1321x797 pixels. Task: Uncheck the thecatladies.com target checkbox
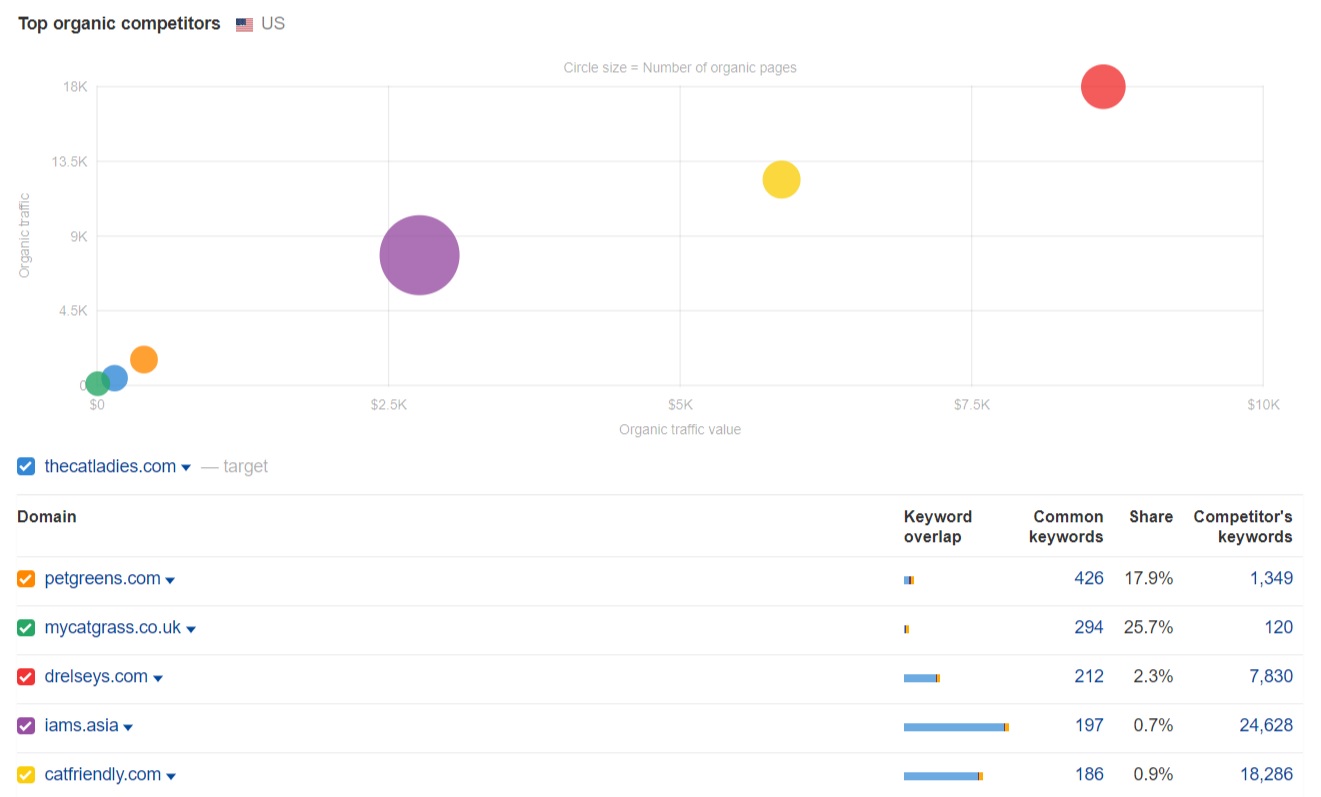point(26,466)
